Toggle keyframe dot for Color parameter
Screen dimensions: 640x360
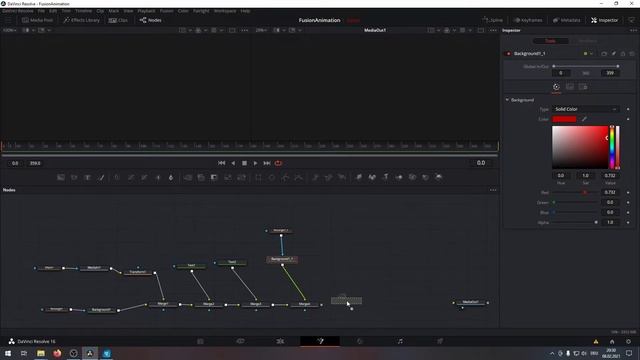pos(628,119)
